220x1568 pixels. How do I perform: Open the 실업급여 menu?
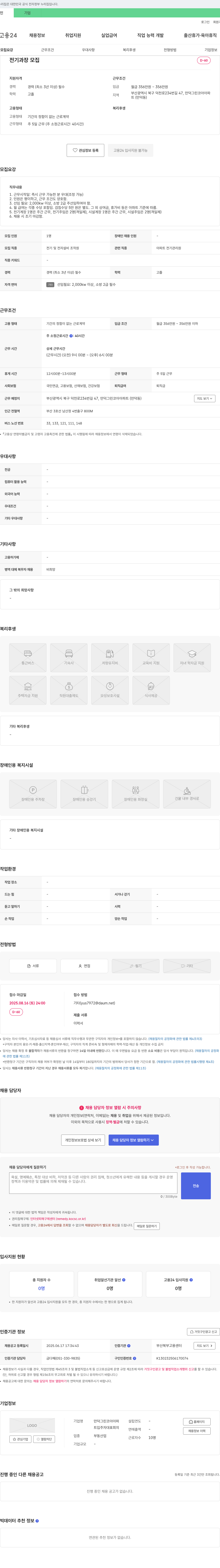[x=109, y=35]
